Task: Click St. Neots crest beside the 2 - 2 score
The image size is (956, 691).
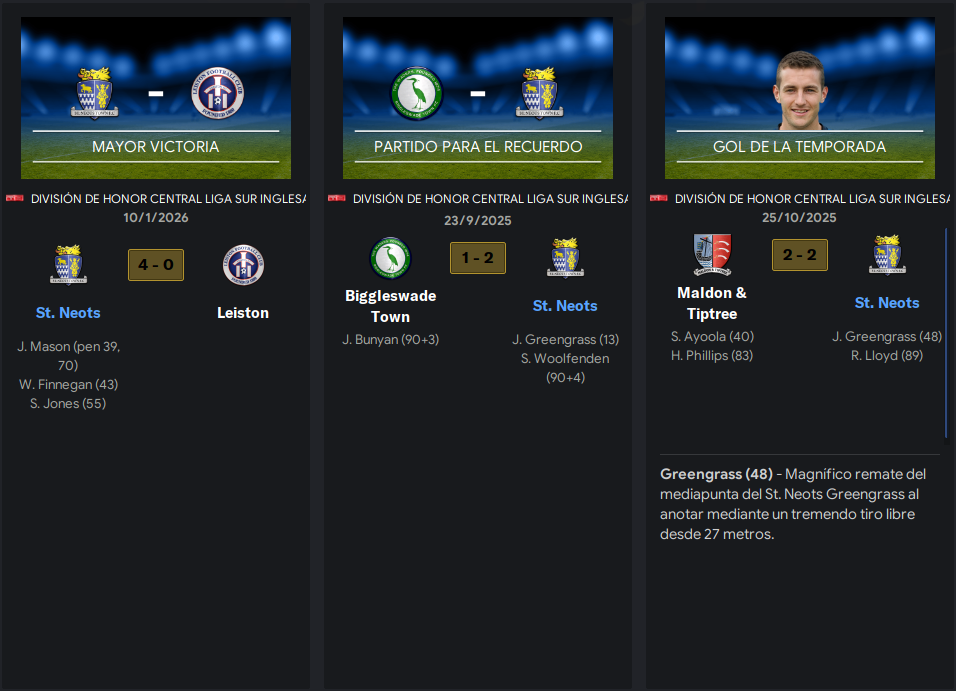Action: point(887,255)
